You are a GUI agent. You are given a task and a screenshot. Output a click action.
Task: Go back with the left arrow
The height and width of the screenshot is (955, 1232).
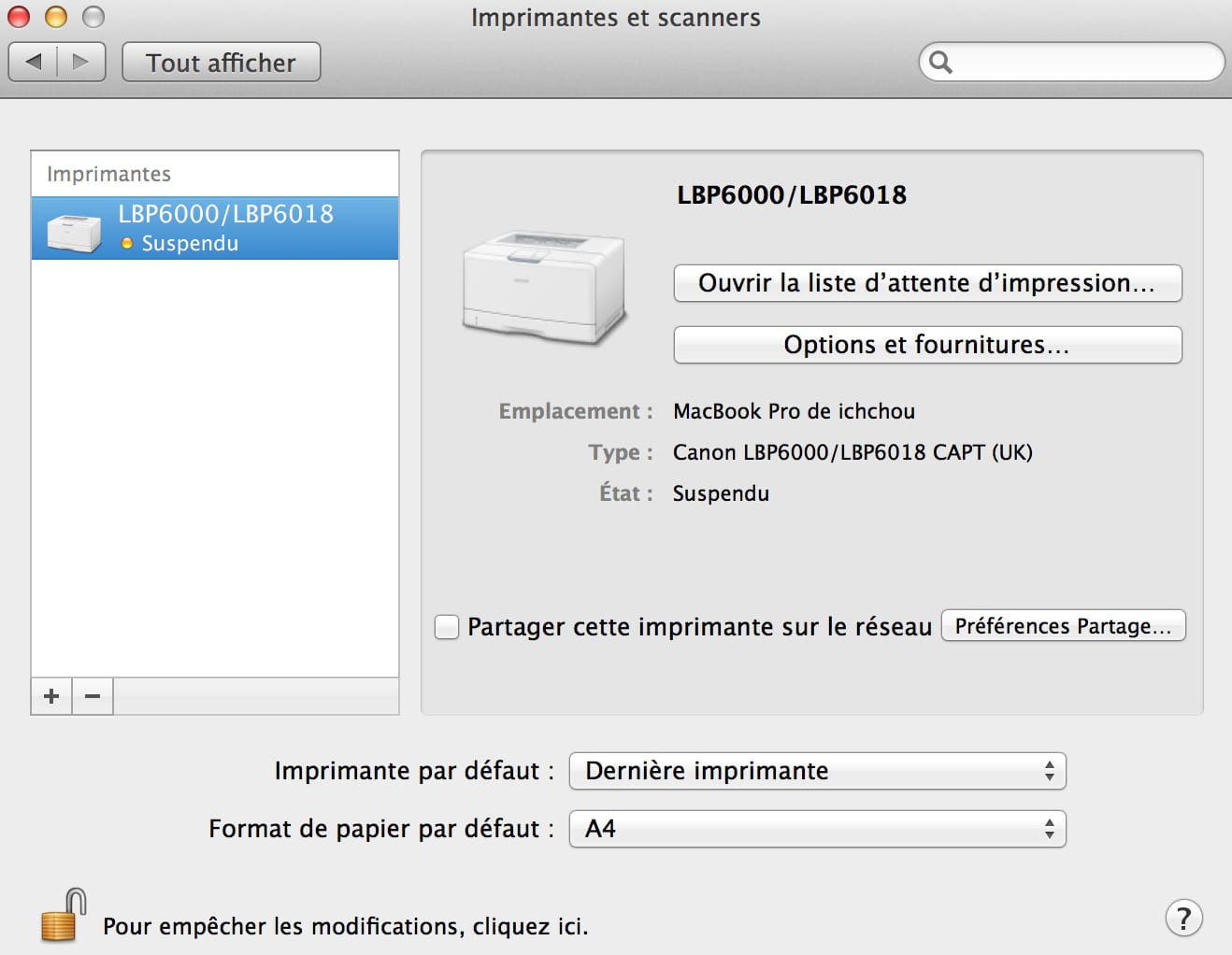click(x=34, y=62)
